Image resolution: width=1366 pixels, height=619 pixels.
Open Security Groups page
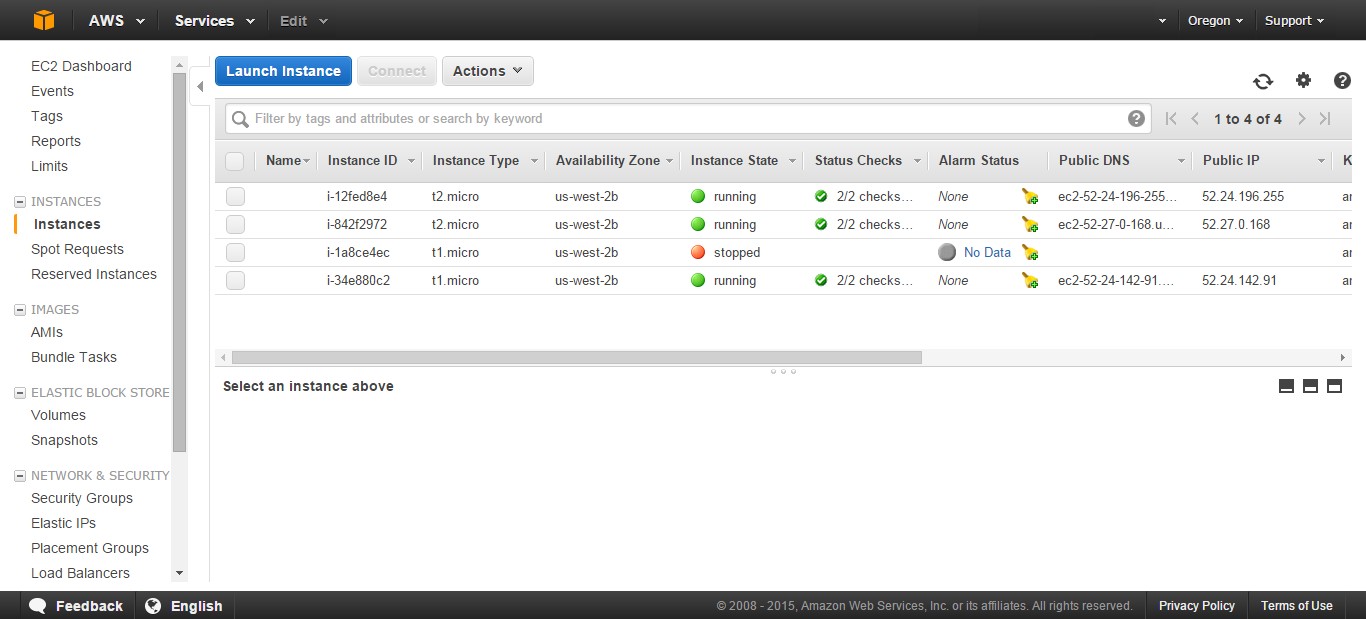click(82, 498)
